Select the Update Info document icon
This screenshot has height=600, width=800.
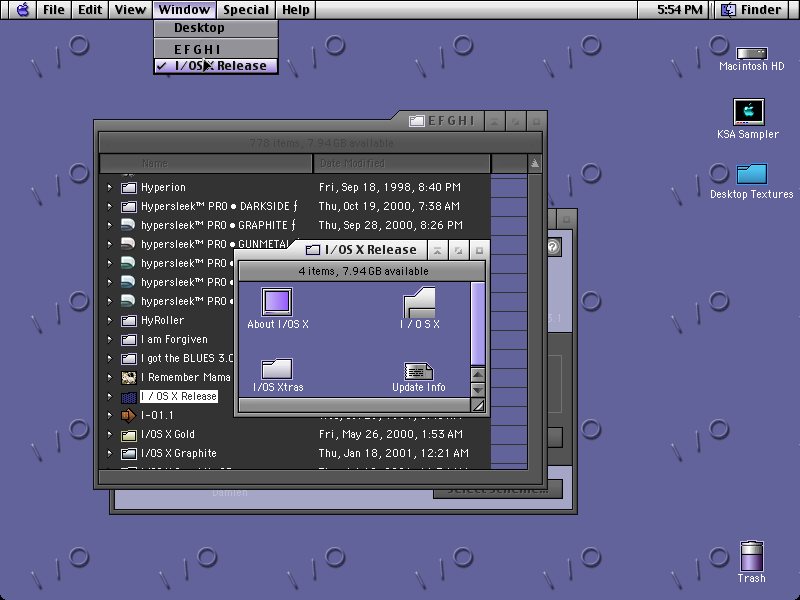[418, 371]
